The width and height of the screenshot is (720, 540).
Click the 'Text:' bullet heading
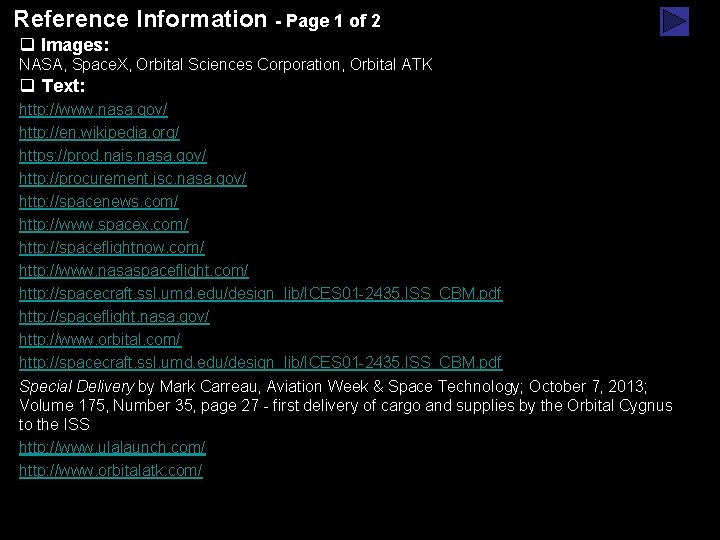[x=63, y=86]
